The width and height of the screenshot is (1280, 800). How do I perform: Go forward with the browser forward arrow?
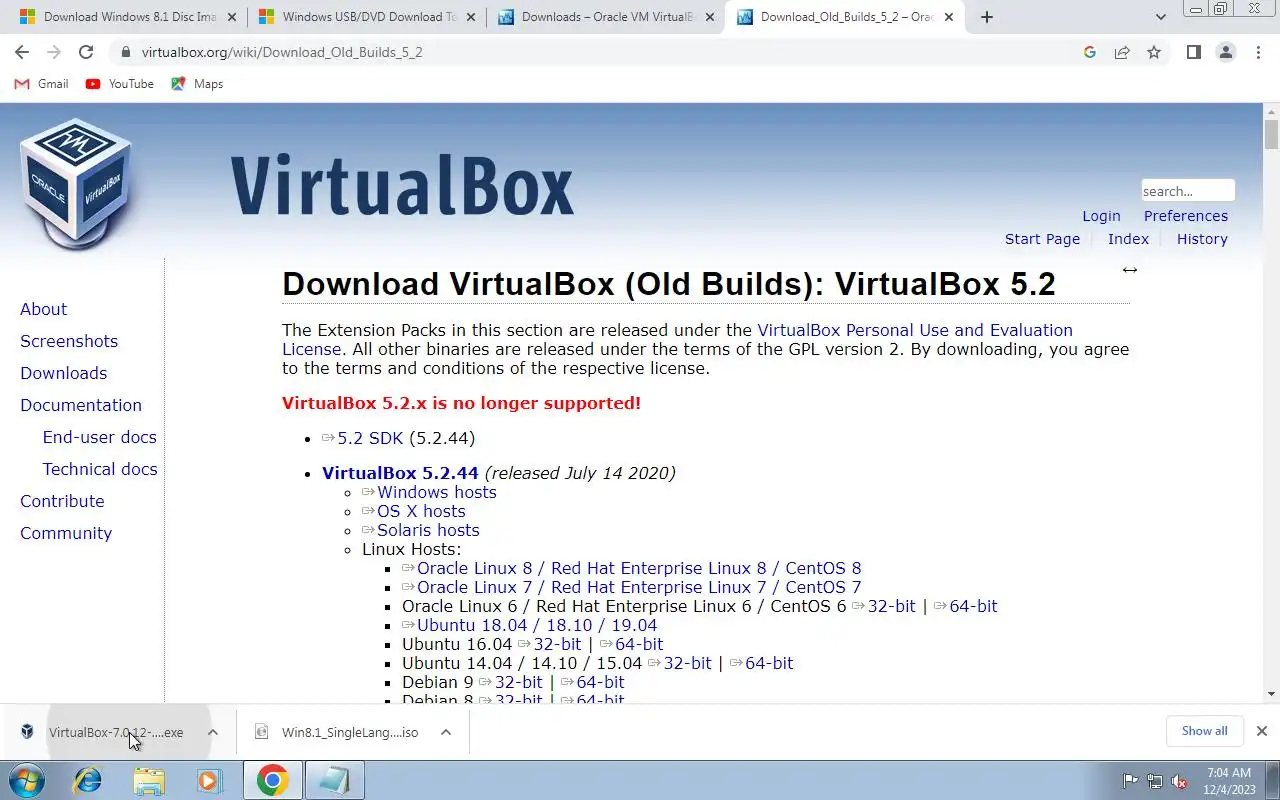point(54,52)
